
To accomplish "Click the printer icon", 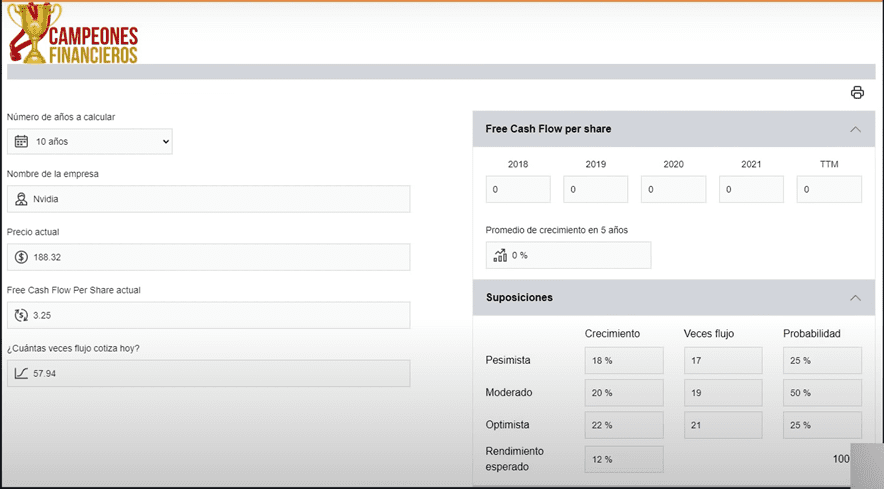I will [857, 93].
